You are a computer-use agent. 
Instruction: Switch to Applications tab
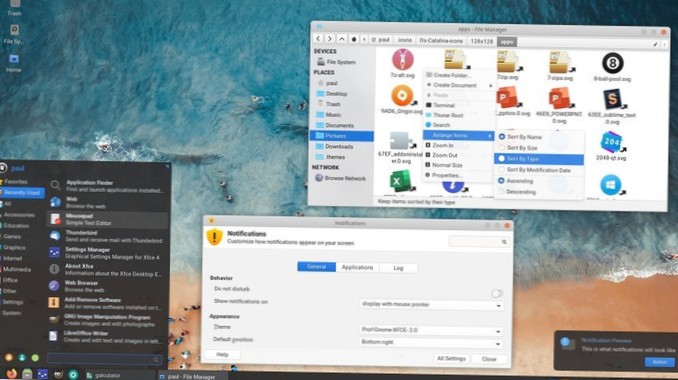(x=357, y=267)
